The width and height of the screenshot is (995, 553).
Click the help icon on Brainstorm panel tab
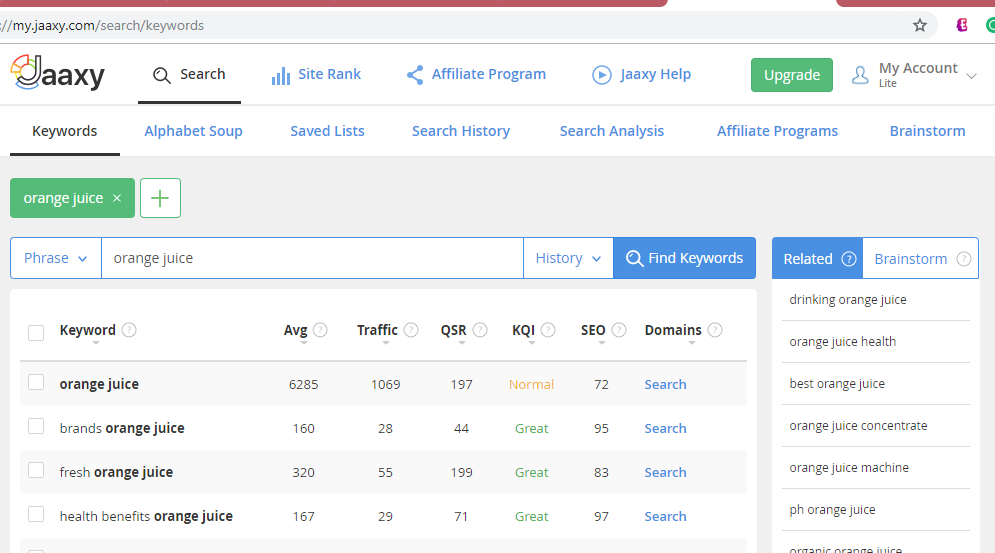[x=964, y=259]
